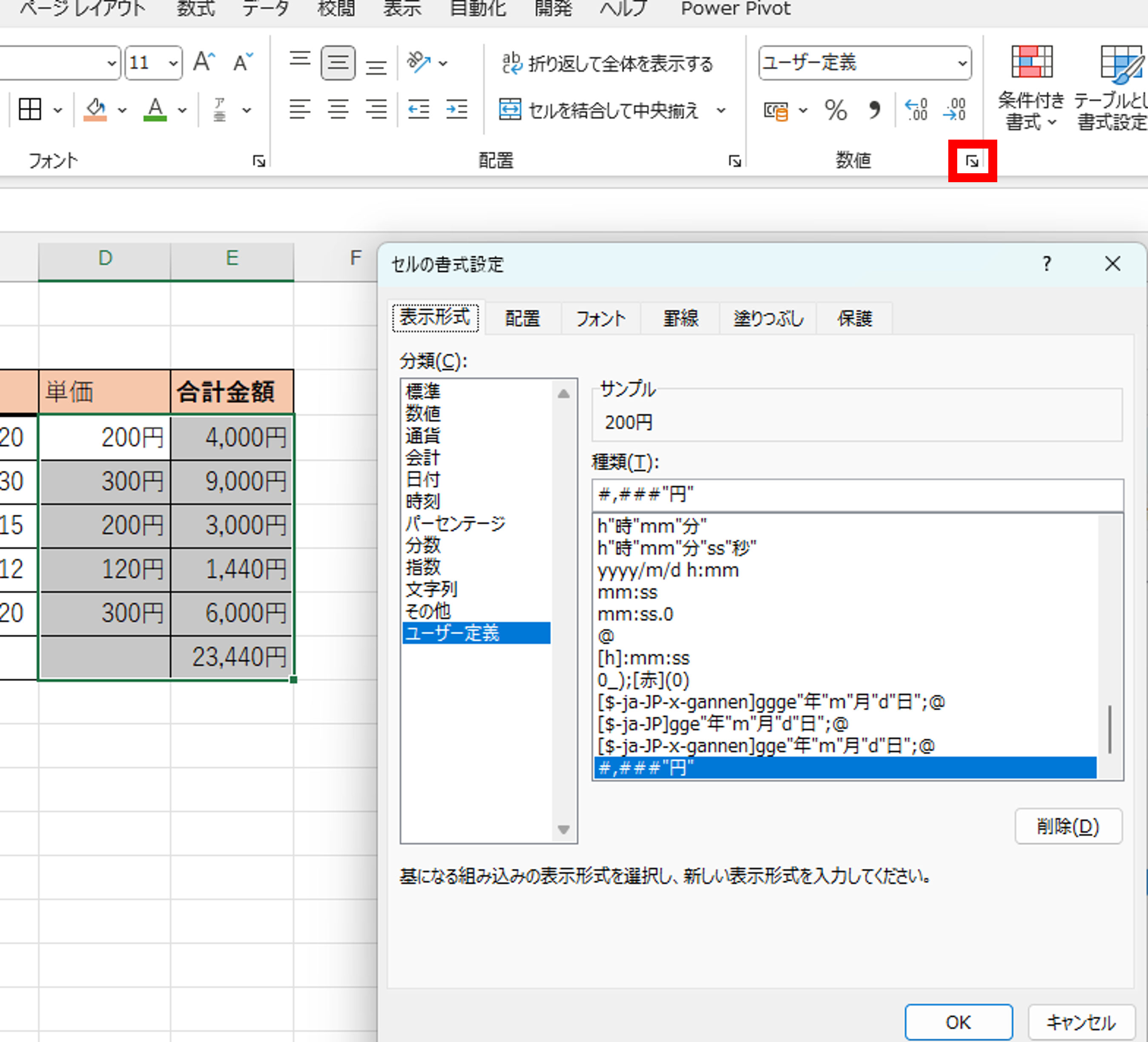Click the dialog help question mark
The width and height of the screenshot is (1148, 1042).
tap(1047, 263)
